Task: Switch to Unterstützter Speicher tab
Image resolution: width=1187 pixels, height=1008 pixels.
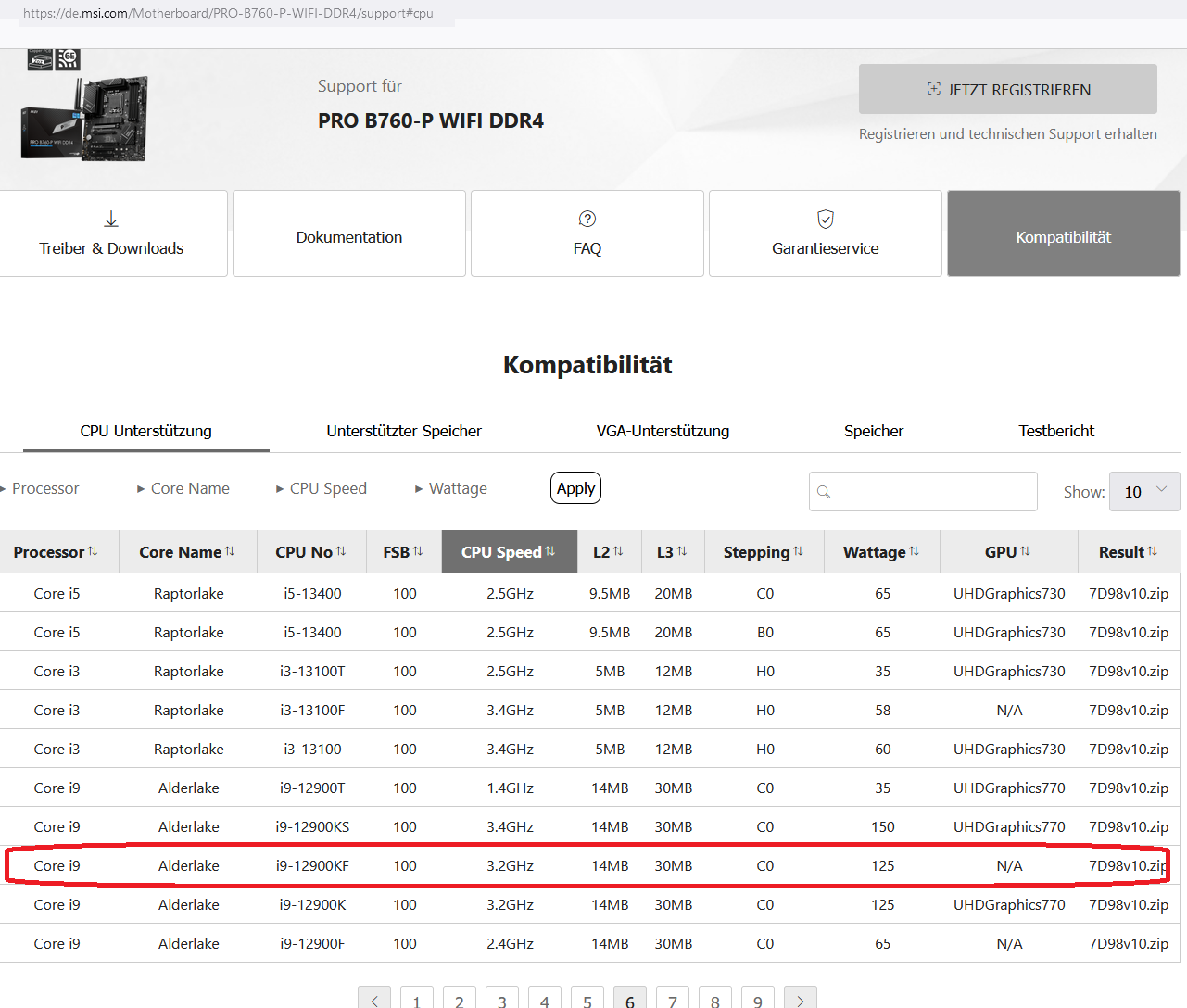Action: pyautogui.click(x=404, y=431)
